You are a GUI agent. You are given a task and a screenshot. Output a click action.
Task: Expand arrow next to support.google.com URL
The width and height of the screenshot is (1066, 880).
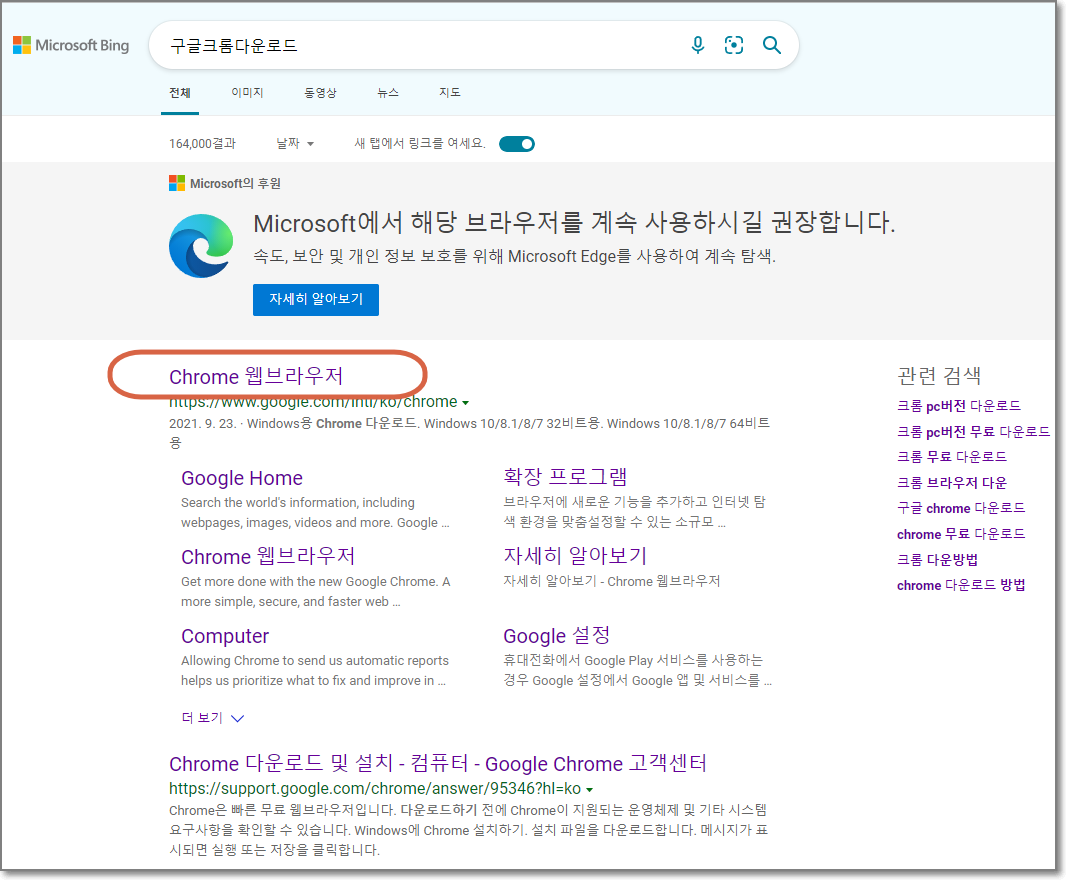pos(589,790)
